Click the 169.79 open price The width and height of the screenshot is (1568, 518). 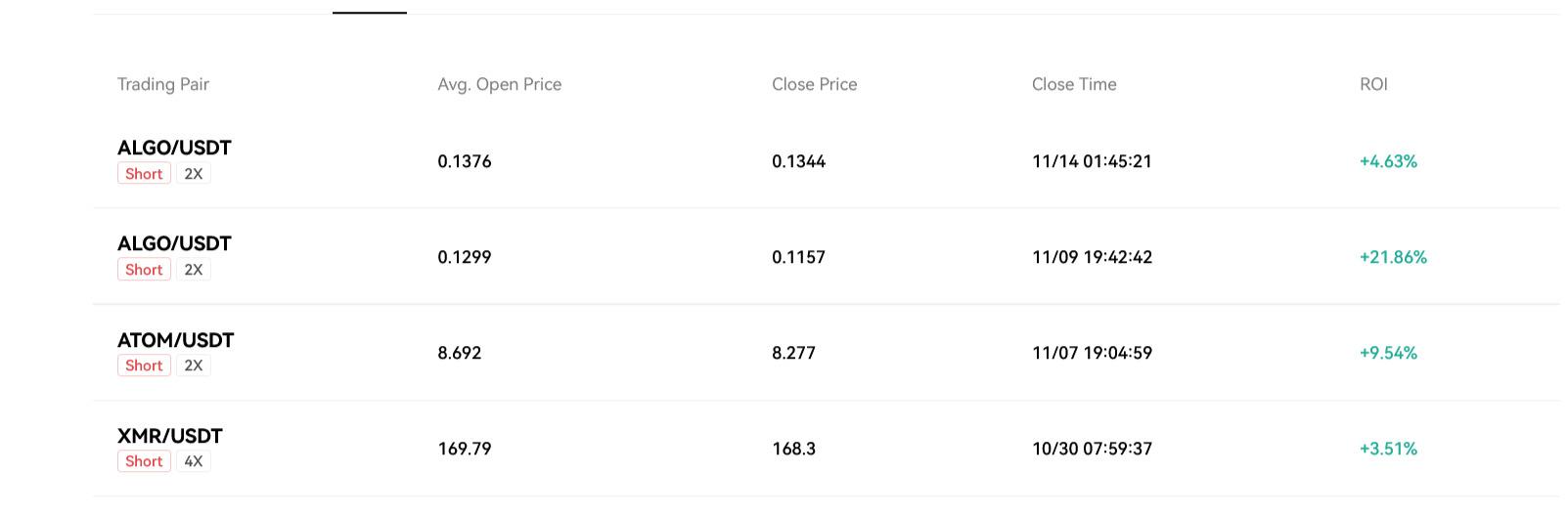[x=465, y=449]
